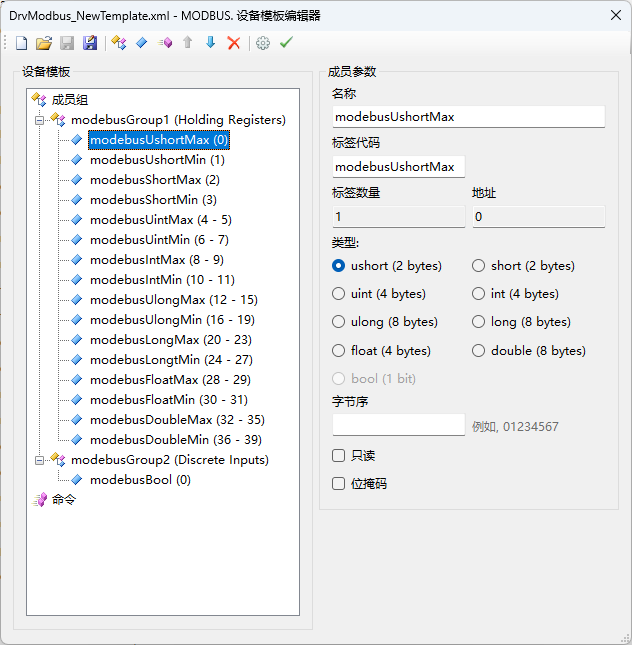
Task: Click the Save toolbar icon
Action: 67,43
